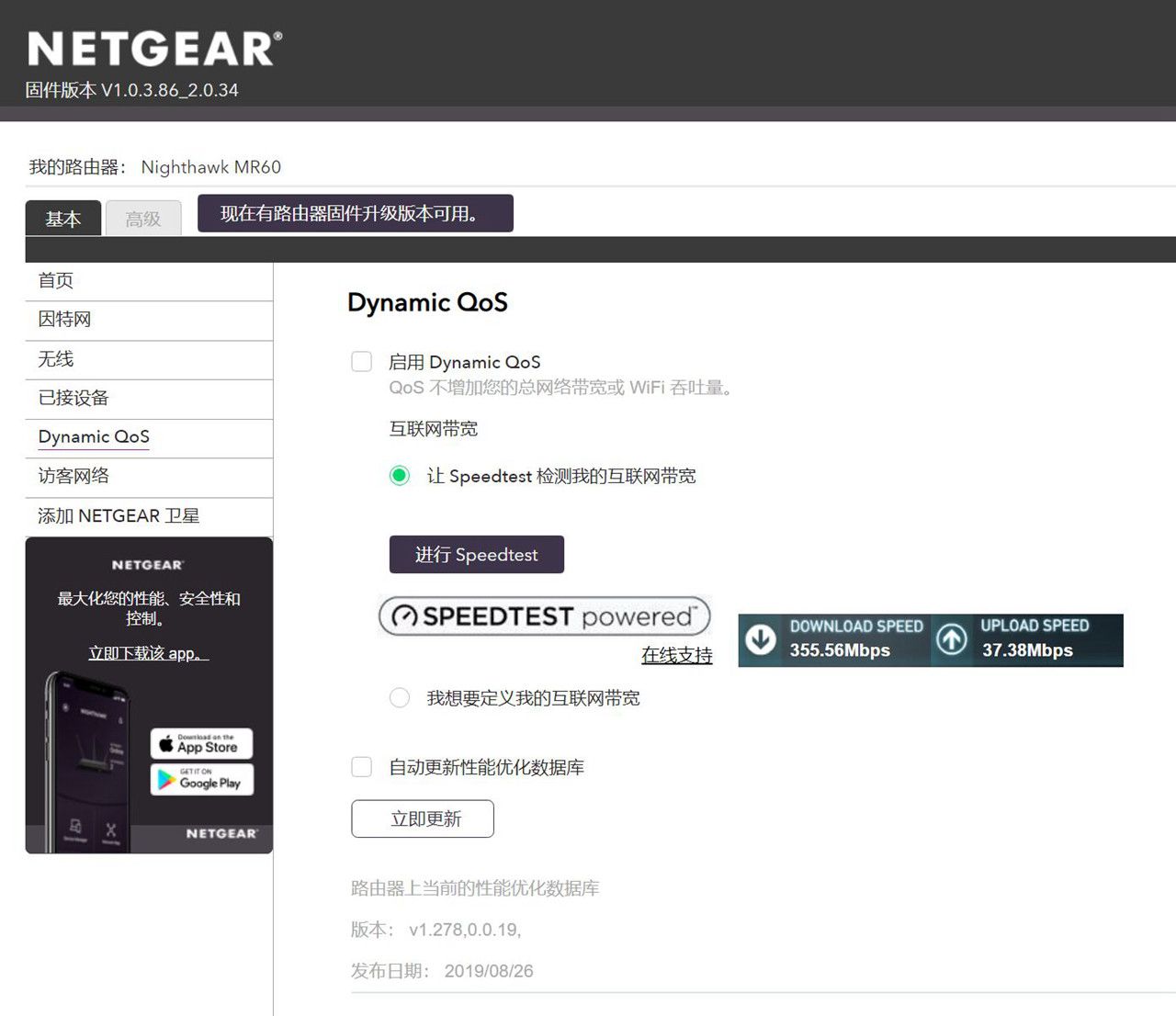Click the SPEEDTEST powered logo
This screenshot has height=1016, width=1176.
pyautogui.click(x=545, y=616)
